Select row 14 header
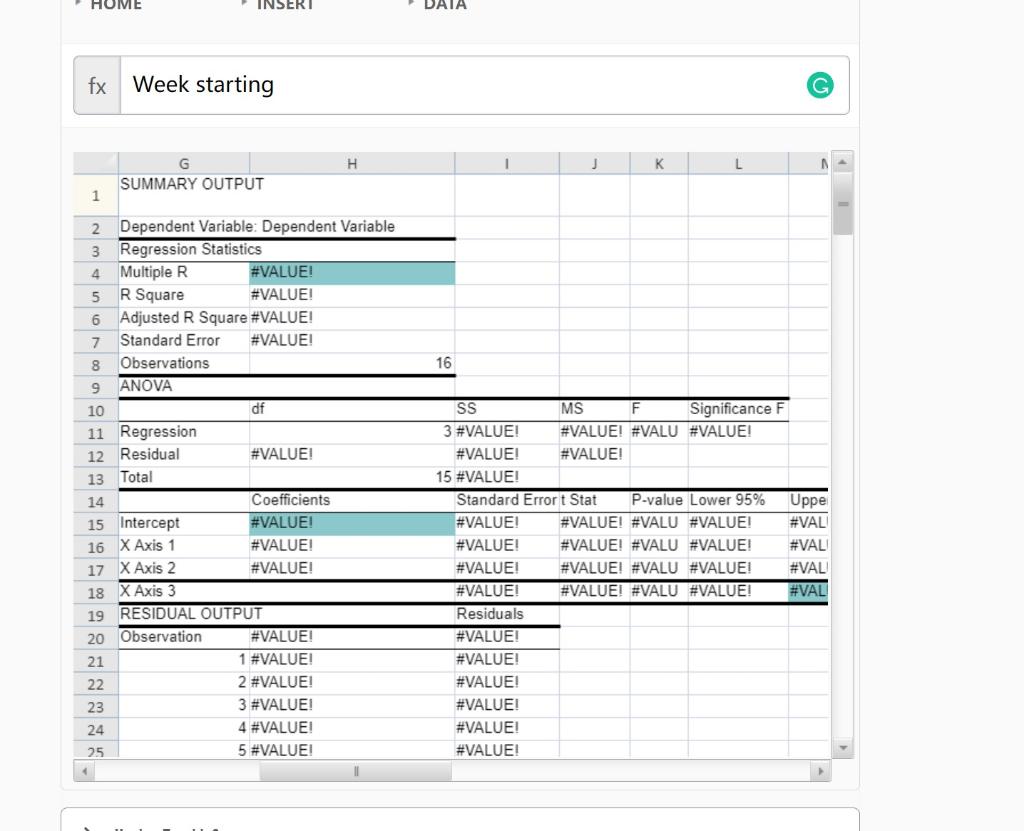The width and height of the screenshot is (1024, 831). point(96,501)
